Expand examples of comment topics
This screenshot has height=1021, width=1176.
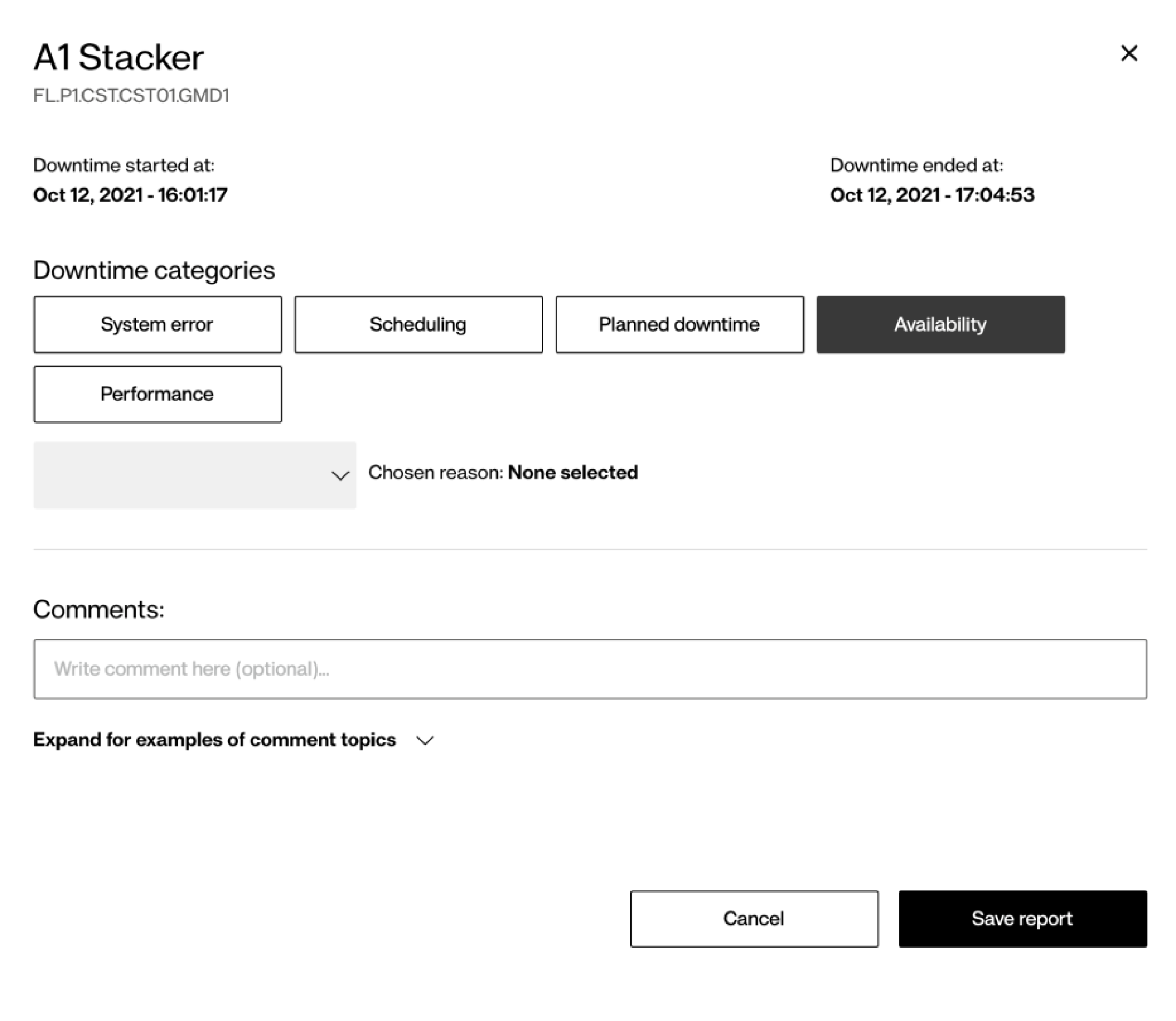(215, 740)
